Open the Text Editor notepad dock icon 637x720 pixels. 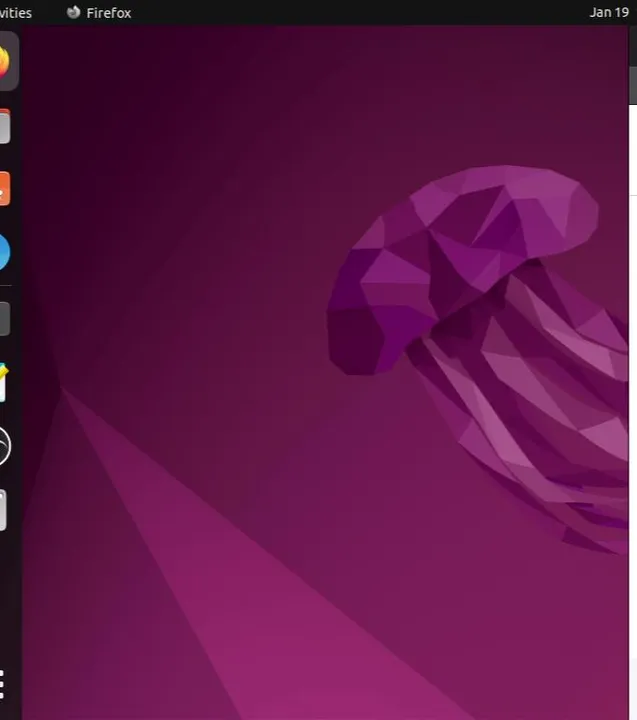point(4,382)
